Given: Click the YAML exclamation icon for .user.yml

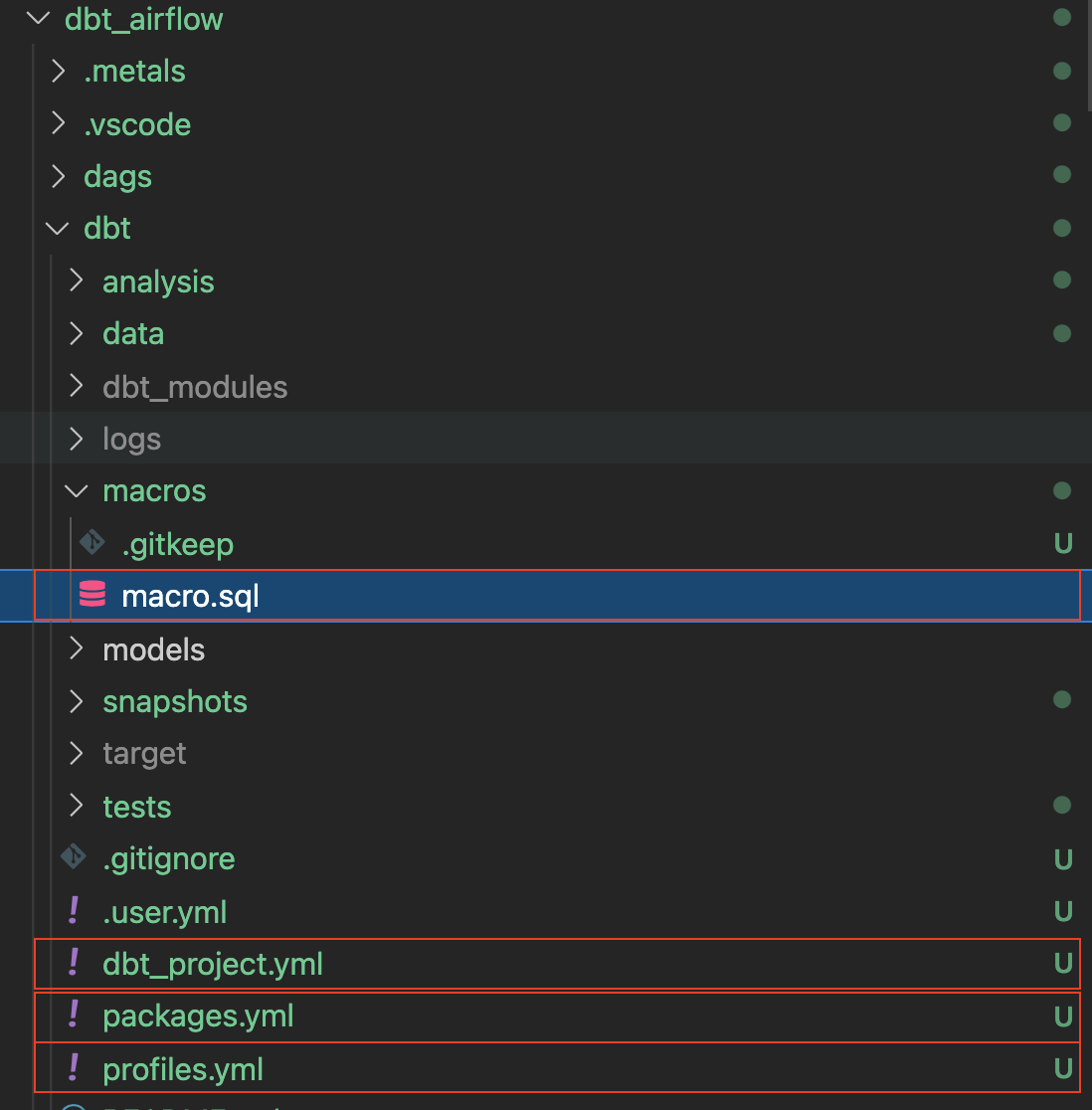Looking at the screenshot, I should coord(74,910).
